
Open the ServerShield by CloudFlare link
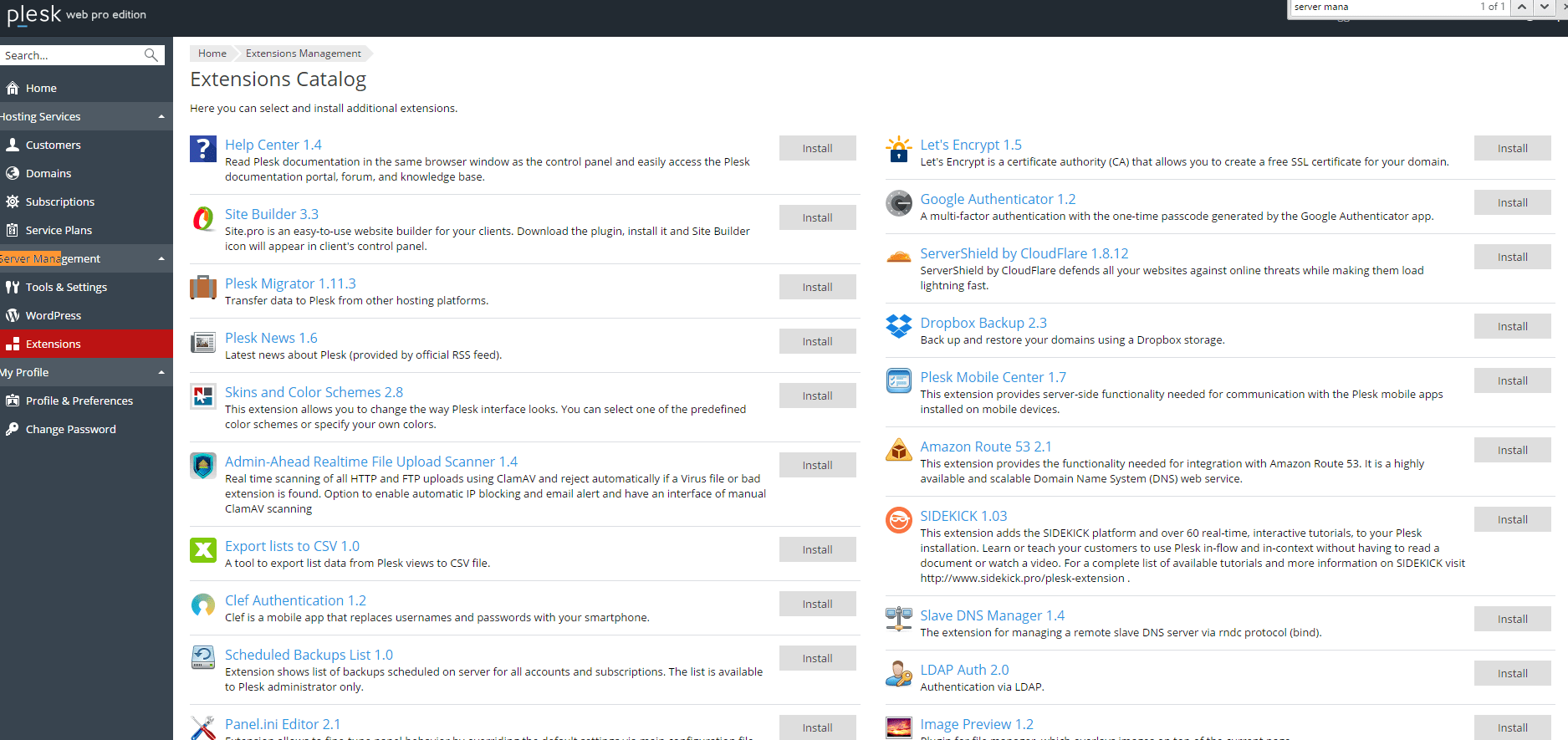pyautogui.click(x=1024, y=253)
